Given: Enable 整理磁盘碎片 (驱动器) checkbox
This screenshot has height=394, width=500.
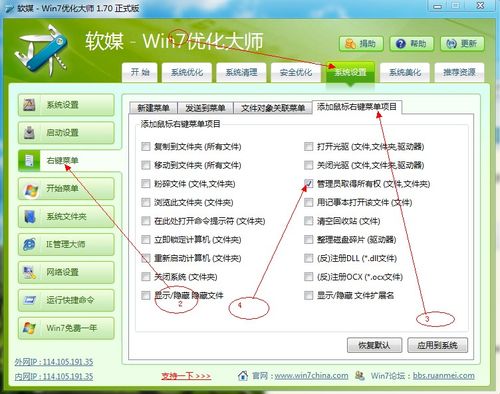Looking at the screenshot, I should (x=309, y=239).
